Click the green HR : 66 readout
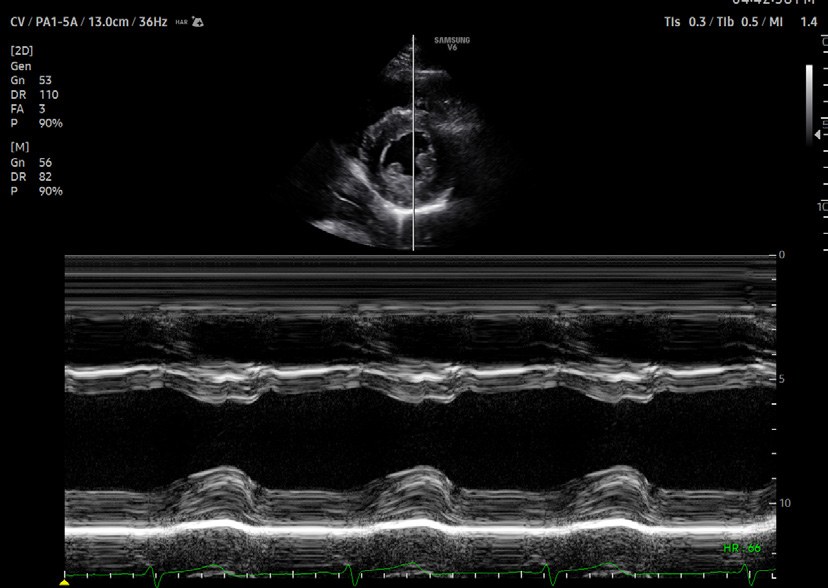 coord(742,548)
